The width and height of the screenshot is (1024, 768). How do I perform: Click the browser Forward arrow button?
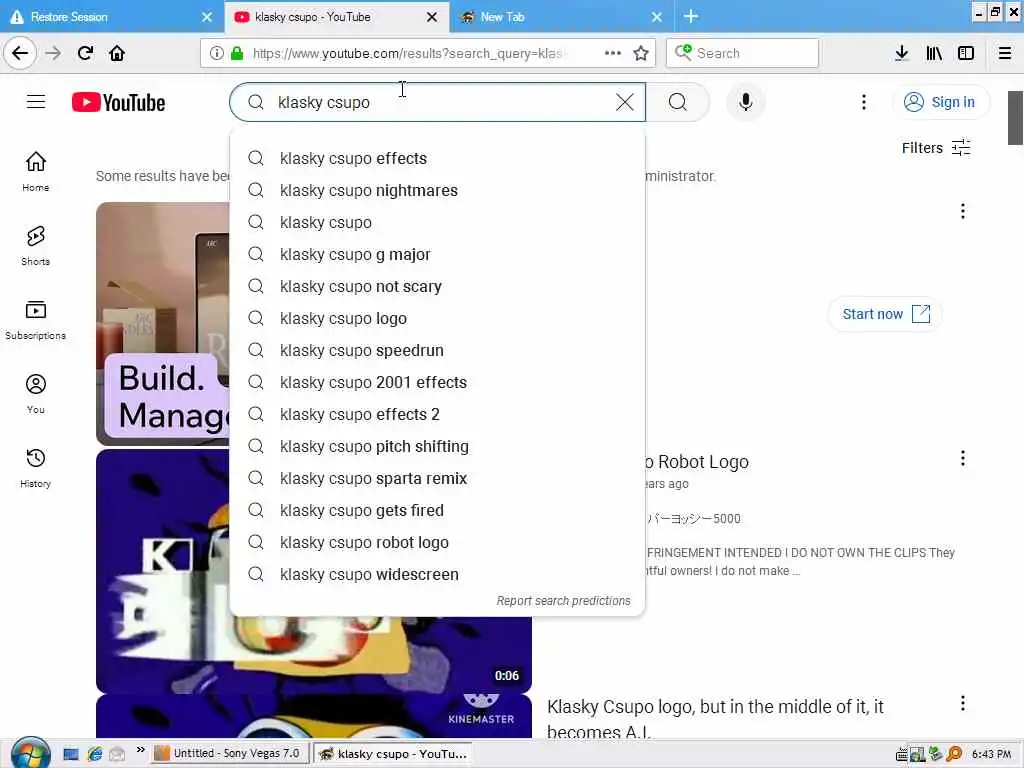pos(53,54)
